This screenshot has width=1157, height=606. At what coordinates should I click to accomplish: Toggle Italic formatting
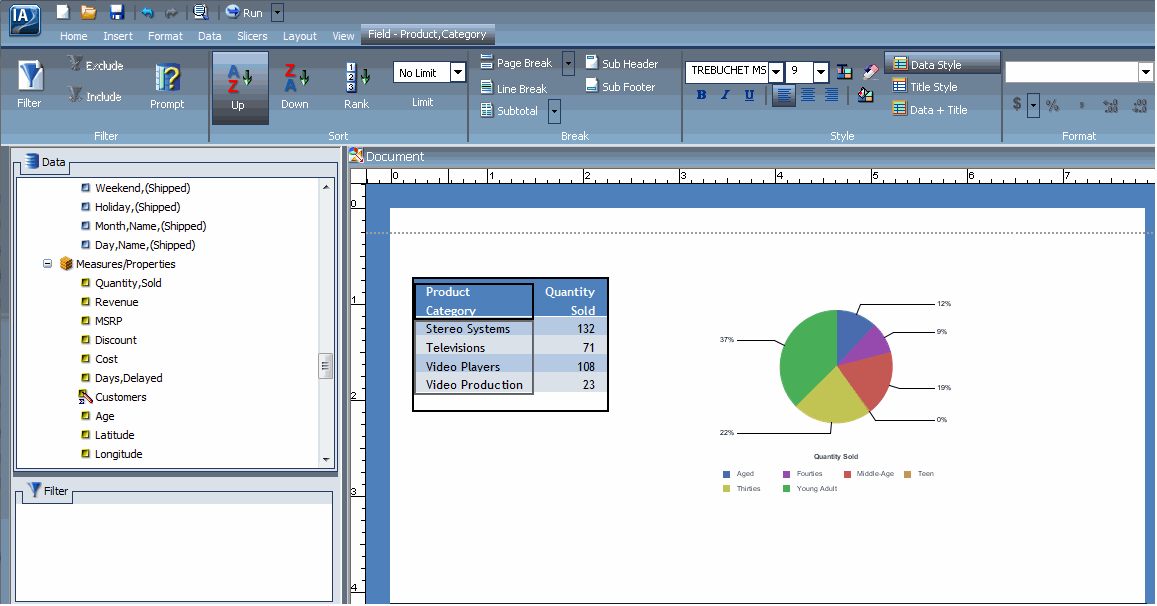(x=725, y=94)
